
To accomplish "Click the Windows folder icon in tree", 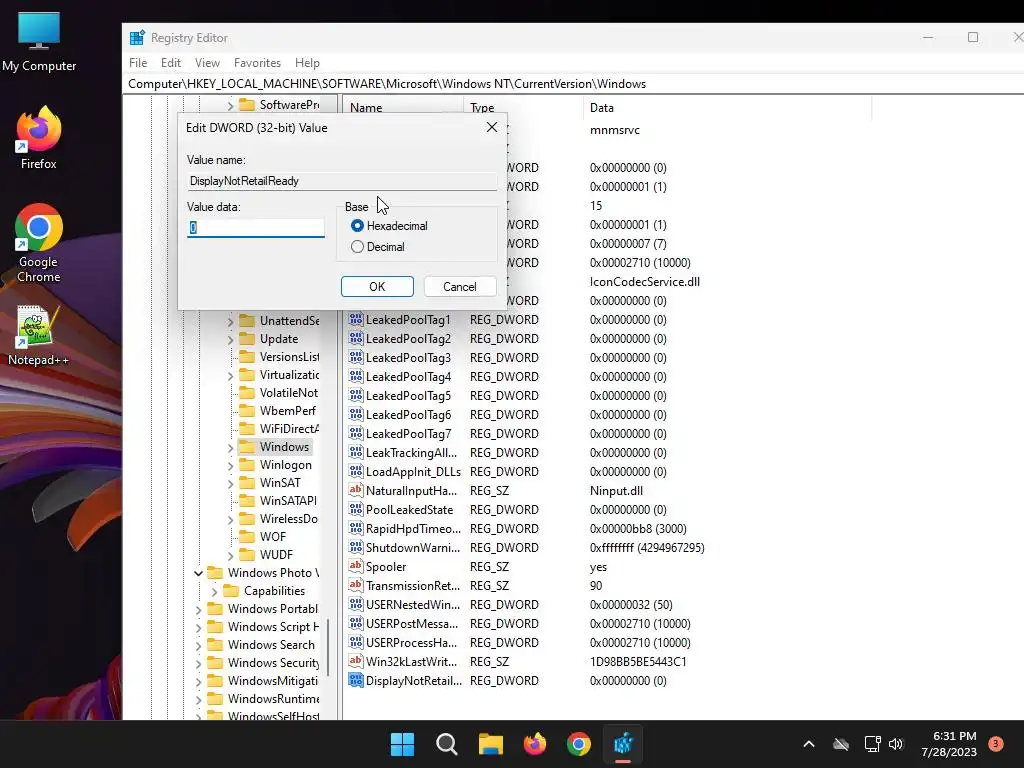I will click(247, 447).
